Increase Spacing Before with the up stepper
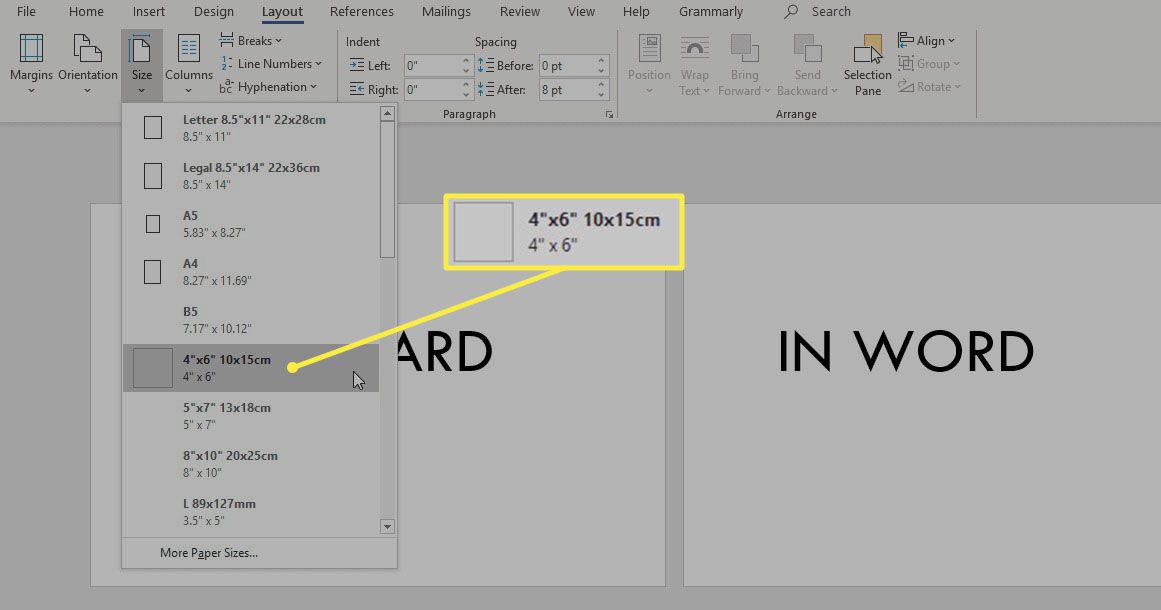 pyautogui.click(x=599, y=60)
